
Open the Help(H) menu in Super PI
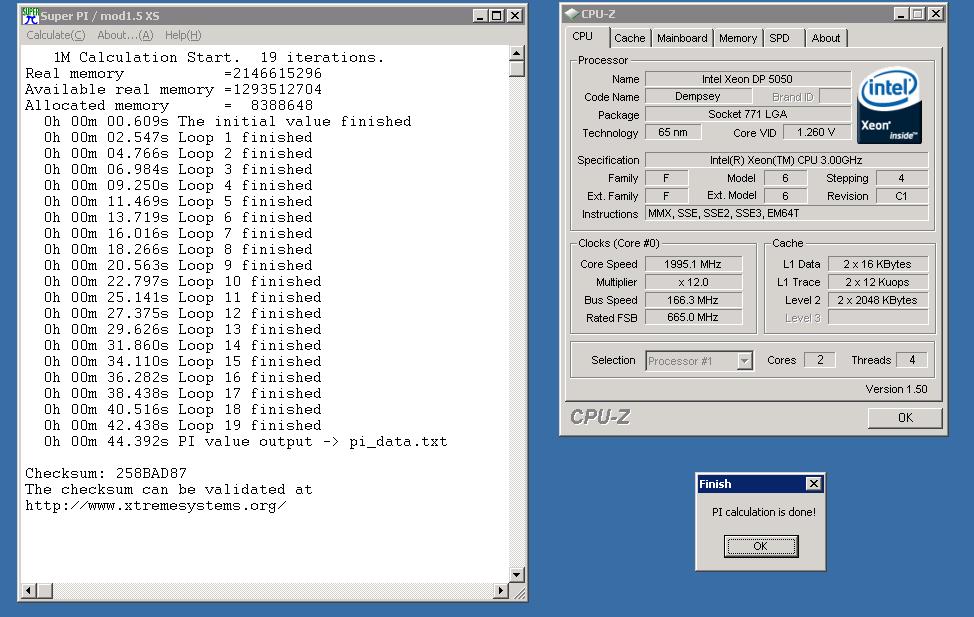click(x=183, y=35)
